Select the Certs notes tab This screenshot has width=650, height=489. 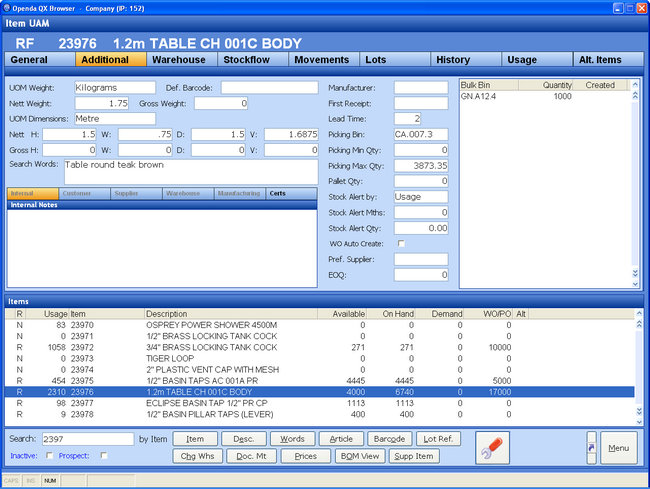click(x=291, y=194)
